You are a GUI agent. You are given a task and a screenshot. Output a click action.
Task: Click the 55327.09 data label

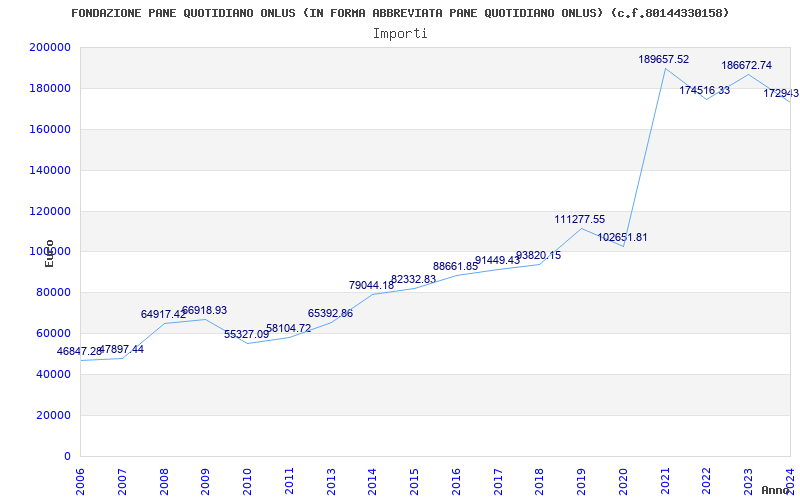246,334
